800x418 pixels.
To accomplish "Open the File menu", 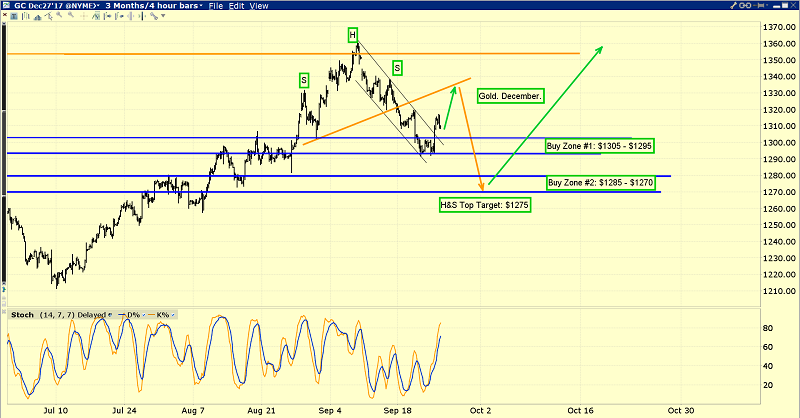I will pyautogui.click(x=216, y=6).
